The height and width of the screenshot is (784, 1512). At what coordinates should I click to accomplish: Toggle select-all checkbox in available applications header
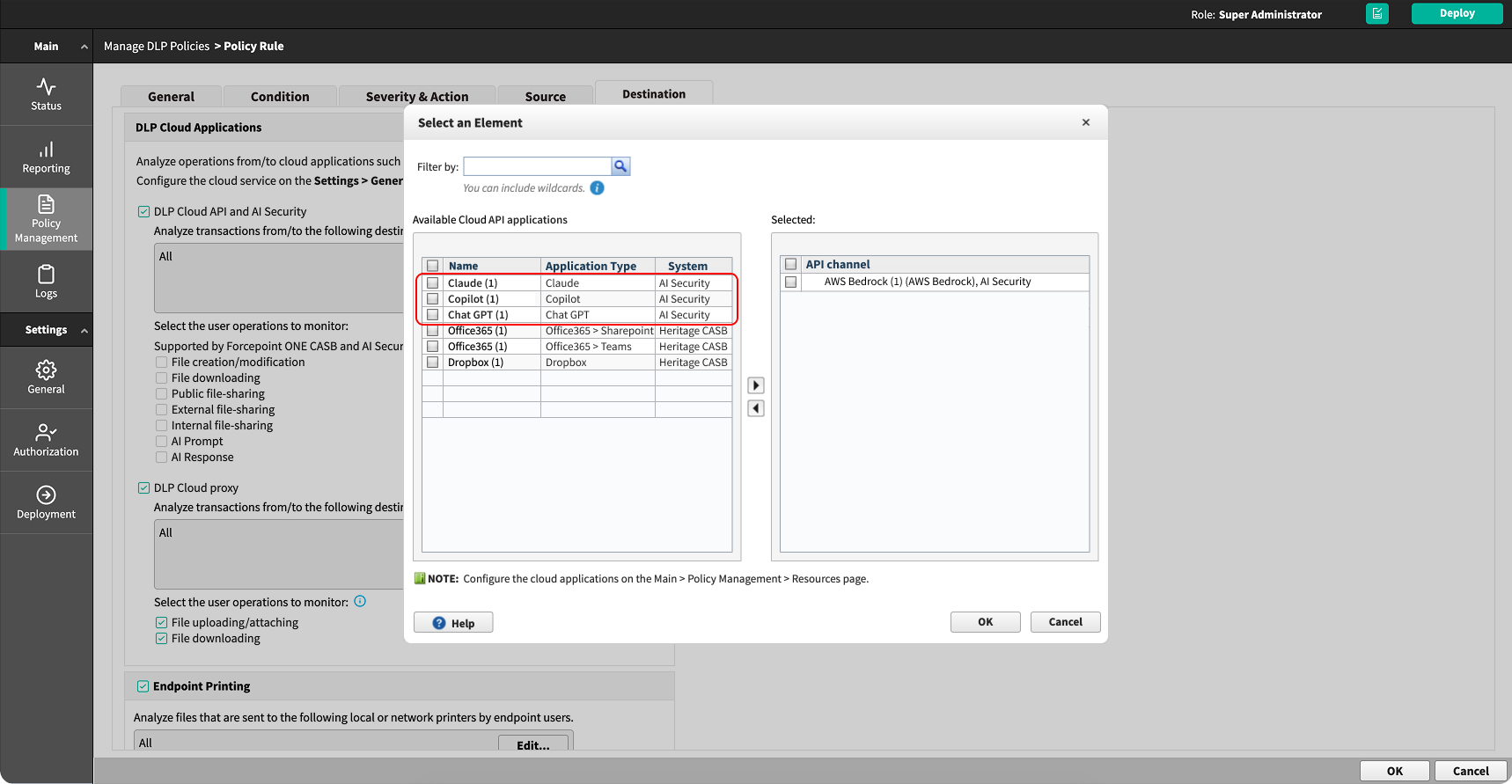(x=433, y=266)
